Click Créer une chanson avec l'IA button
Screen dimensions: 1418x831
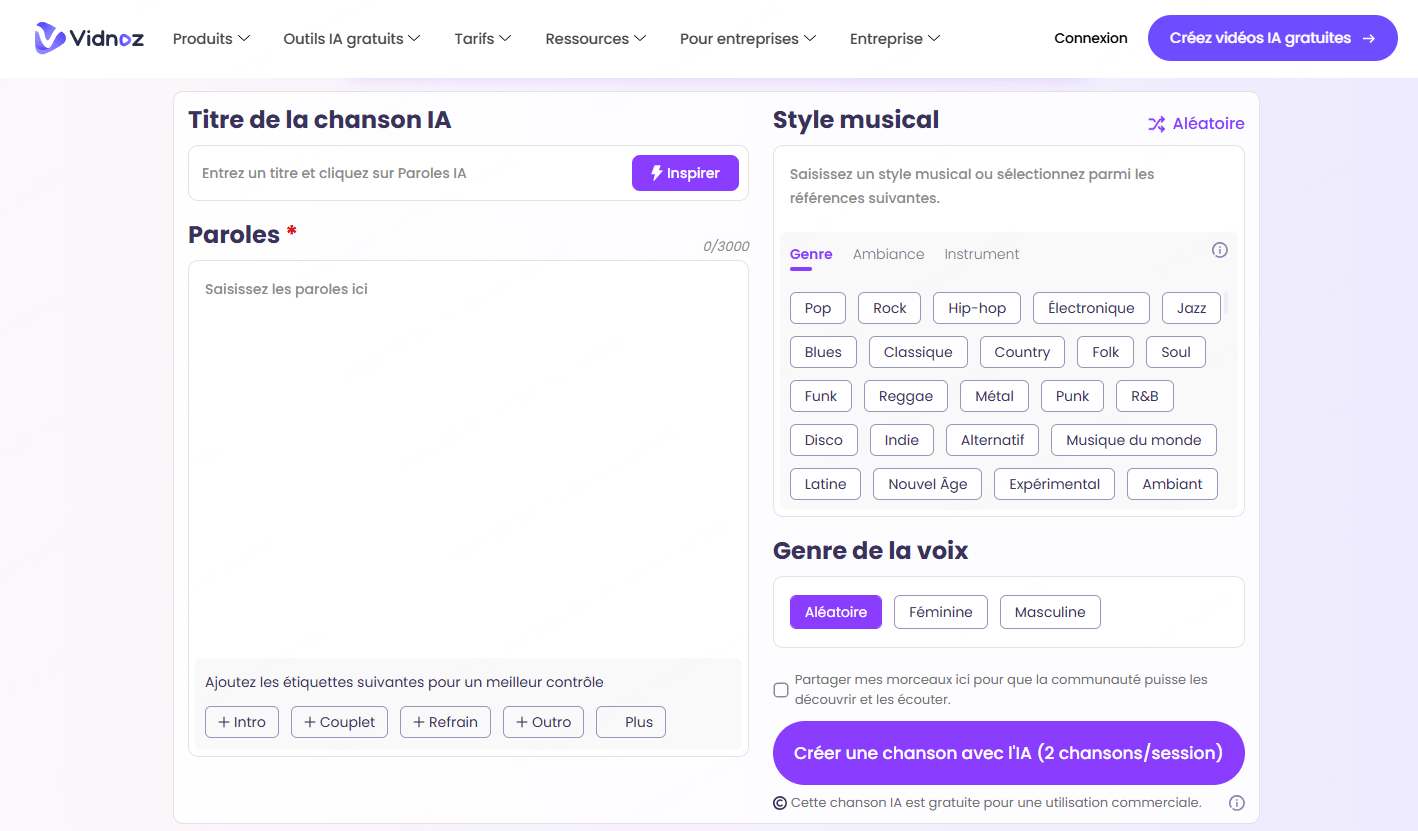pos(1009,753)
